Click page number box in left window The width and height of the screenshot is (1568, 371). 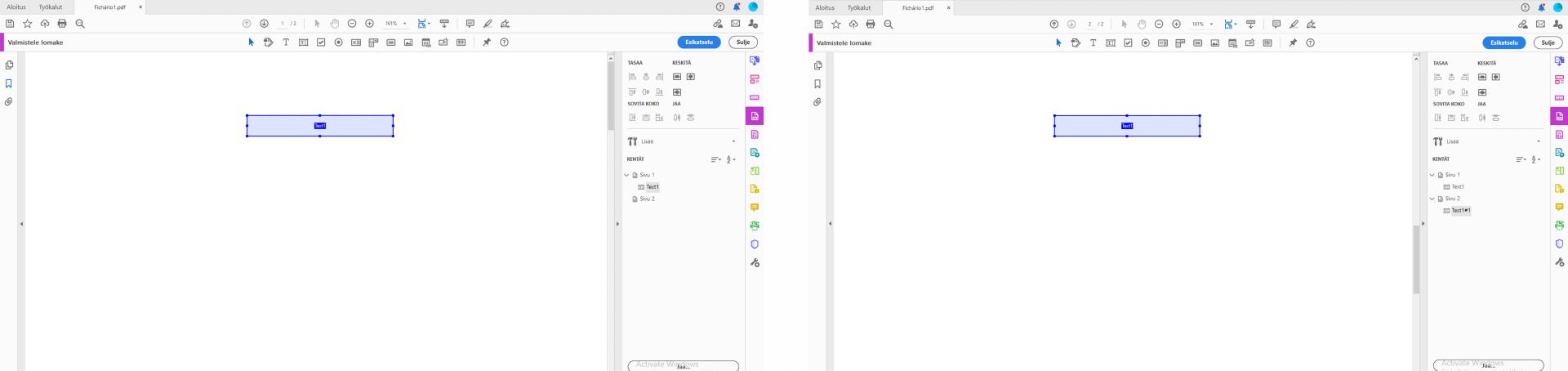(283, 24)
